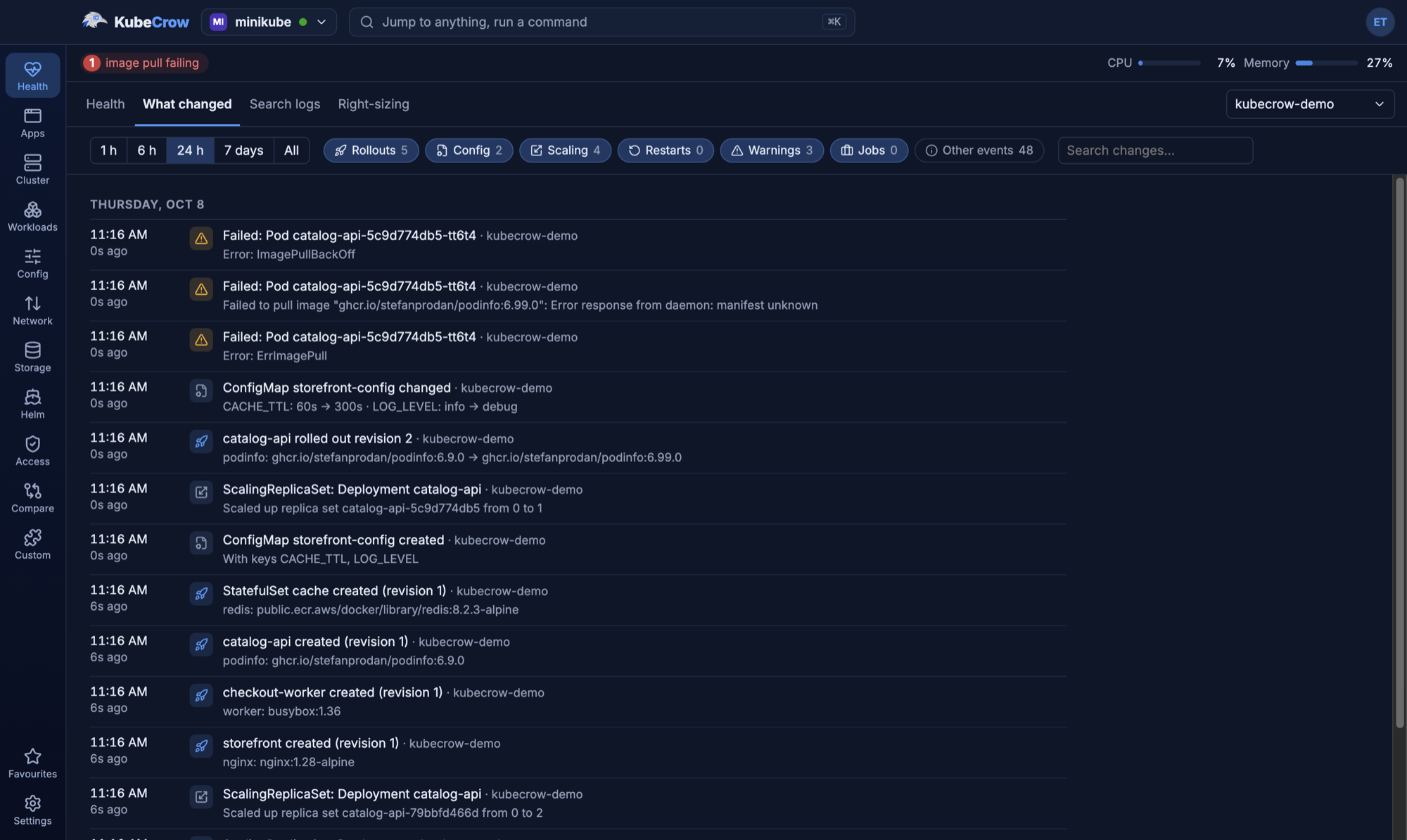Click warning icon on ImagePullBackOff event
1407x840 pixels.
click(x=201, y=238)
